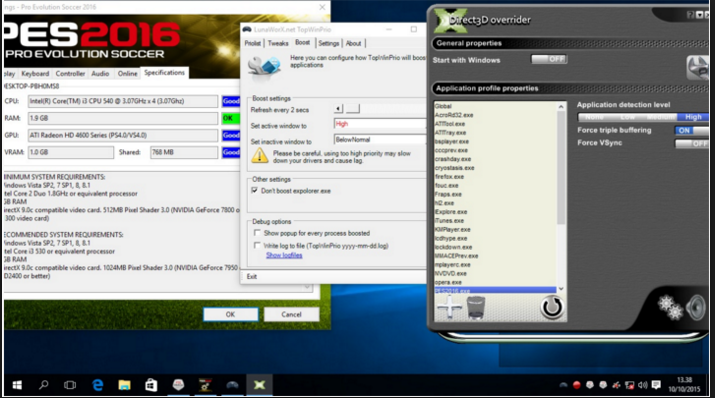Click Exit in TopWinPrio
This screenshot has width=715, height=398.
point(252,277)
